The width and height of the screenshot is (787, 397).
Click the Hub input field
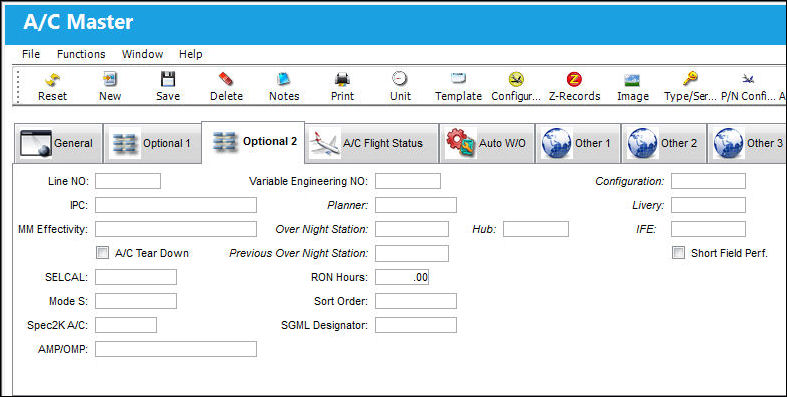coord(536,229)
